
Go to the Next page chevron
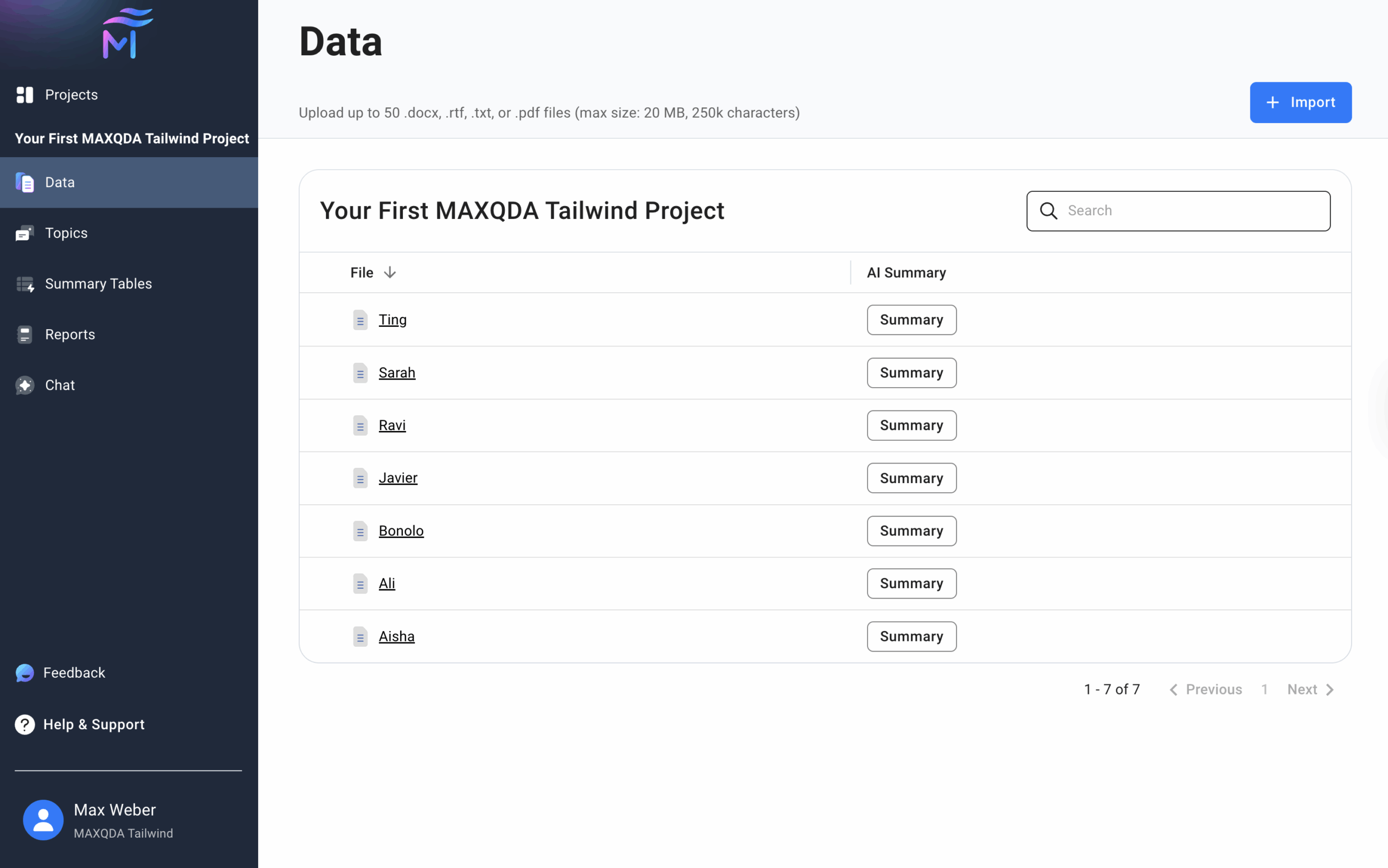pyautogui.click(x=1329, y=690)
